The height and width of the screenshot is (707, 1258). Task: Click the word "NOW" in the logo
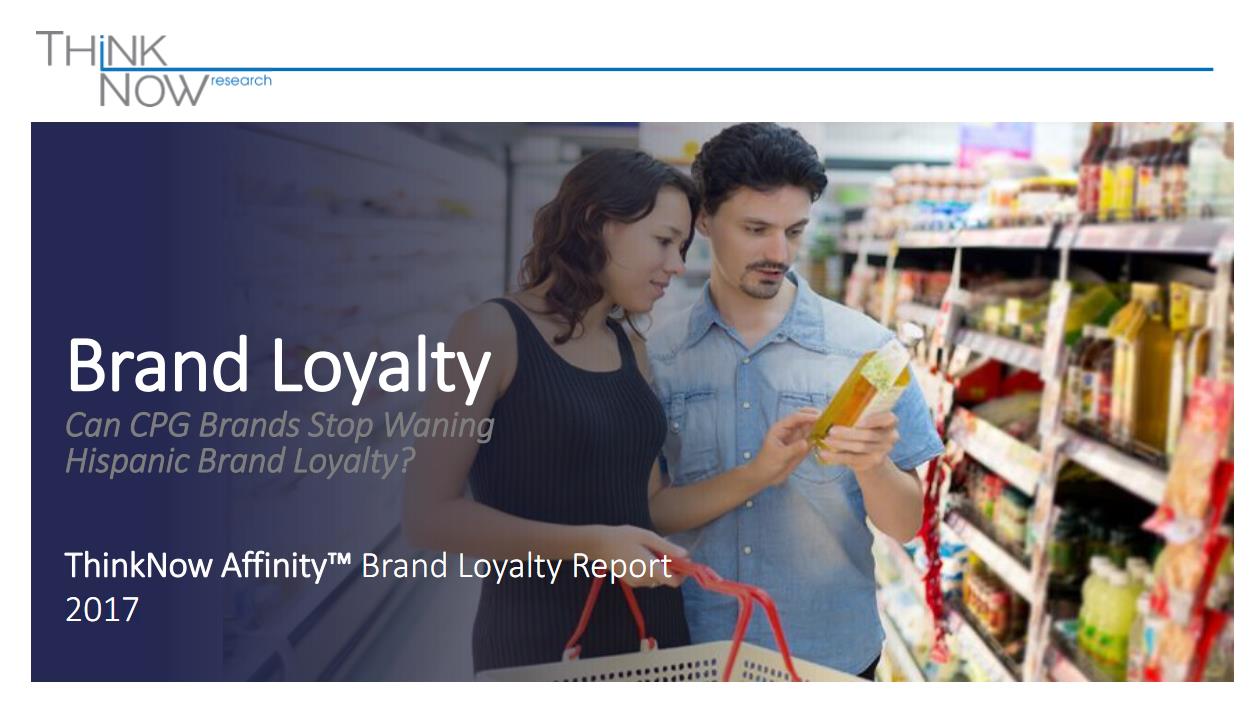[152, 89]
